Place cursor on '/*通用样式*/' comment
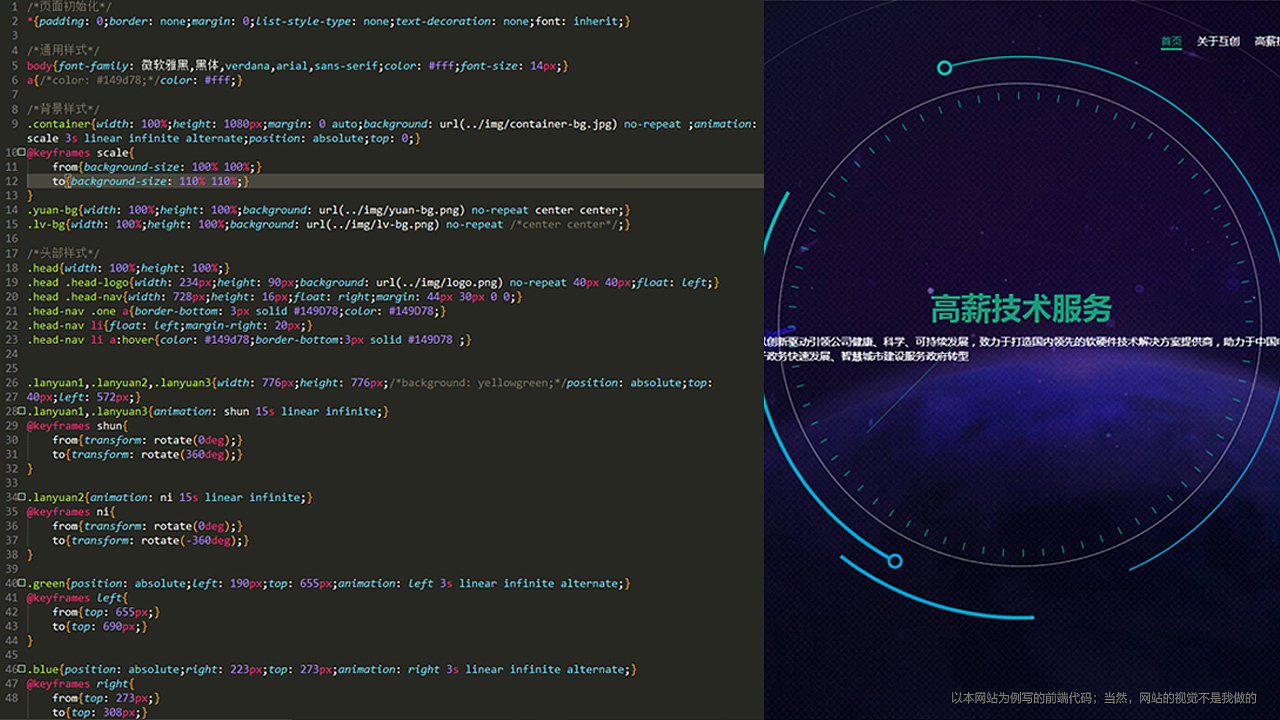This screenshot has height=720, width=1280. point(63,50)
